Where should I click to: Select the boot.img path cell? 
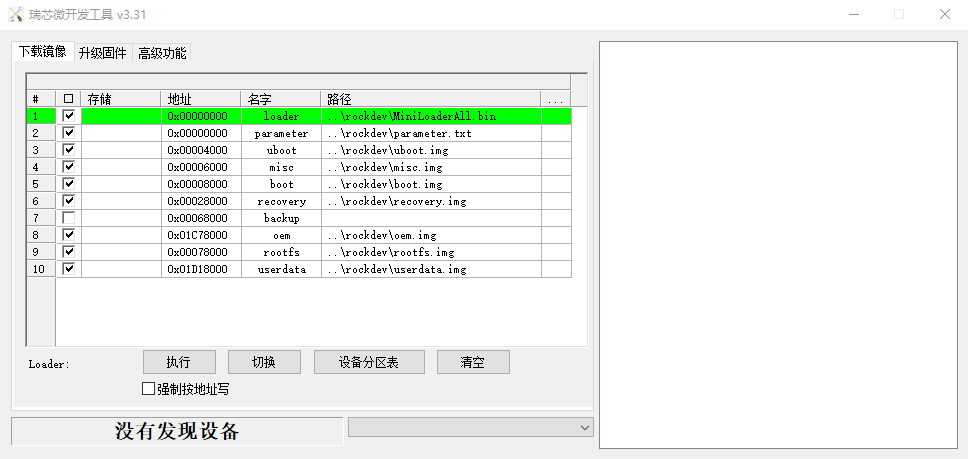[431, 184]
